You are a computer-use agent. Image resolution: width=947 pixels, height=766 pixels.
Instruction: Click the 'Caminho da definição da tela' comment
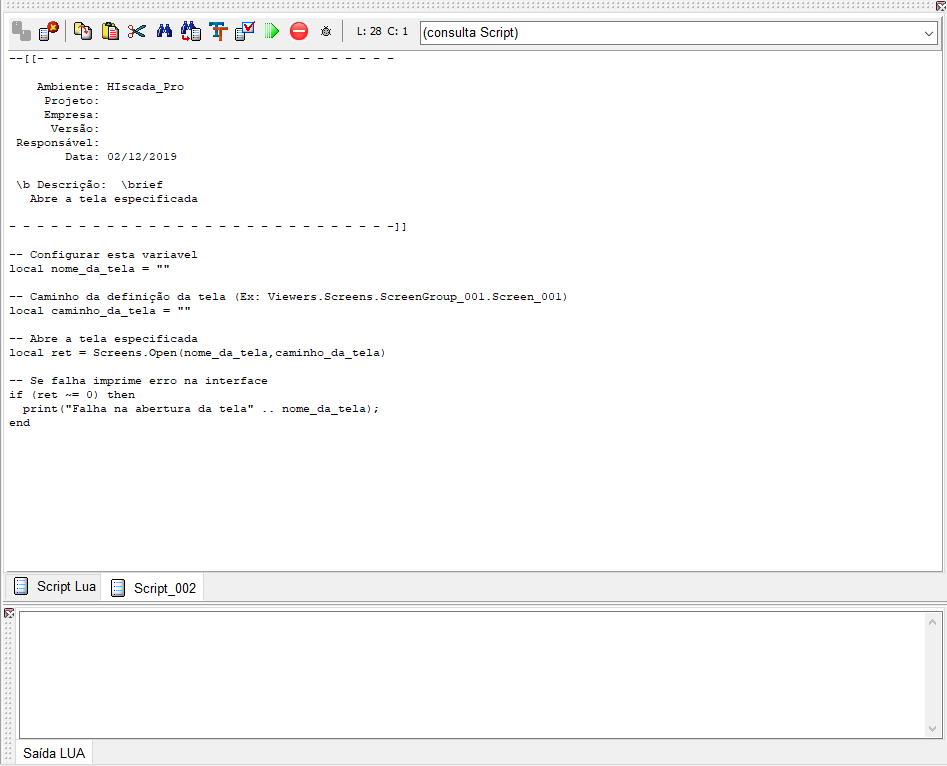(288, 297)
